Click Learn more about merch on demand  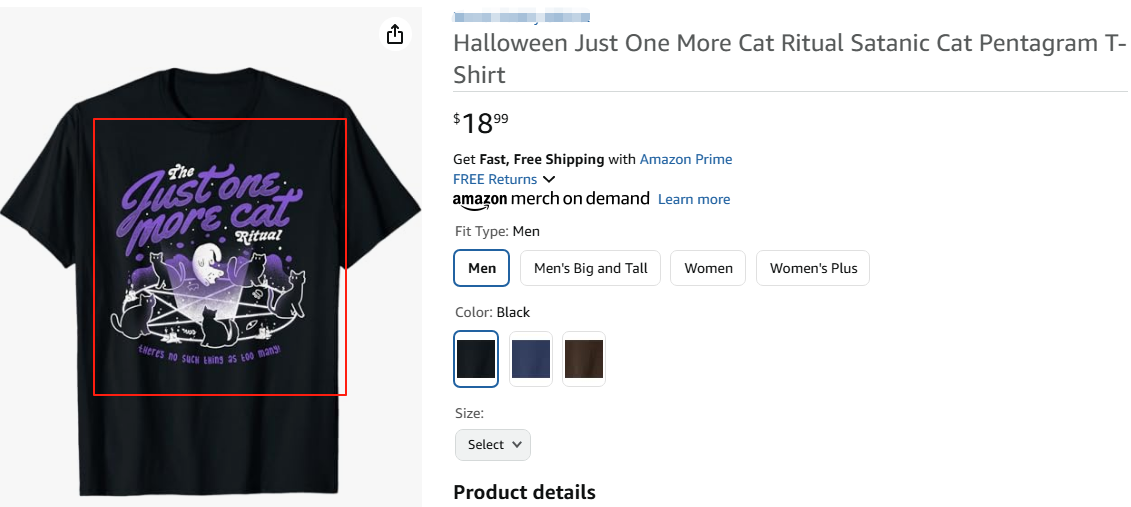(x=694, y=199)
